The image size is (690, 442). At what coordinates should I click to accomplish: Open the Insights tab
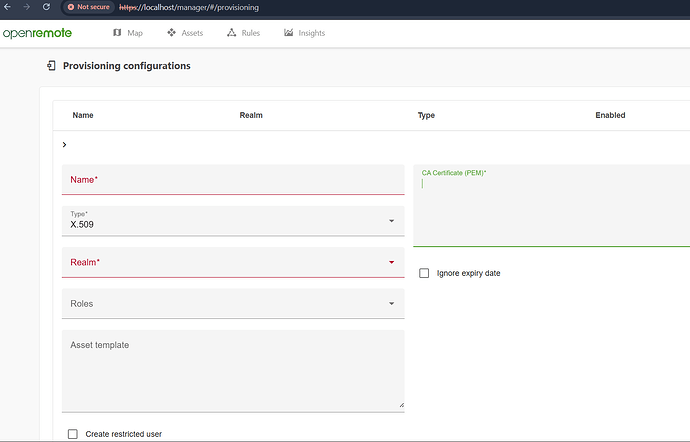311,33
